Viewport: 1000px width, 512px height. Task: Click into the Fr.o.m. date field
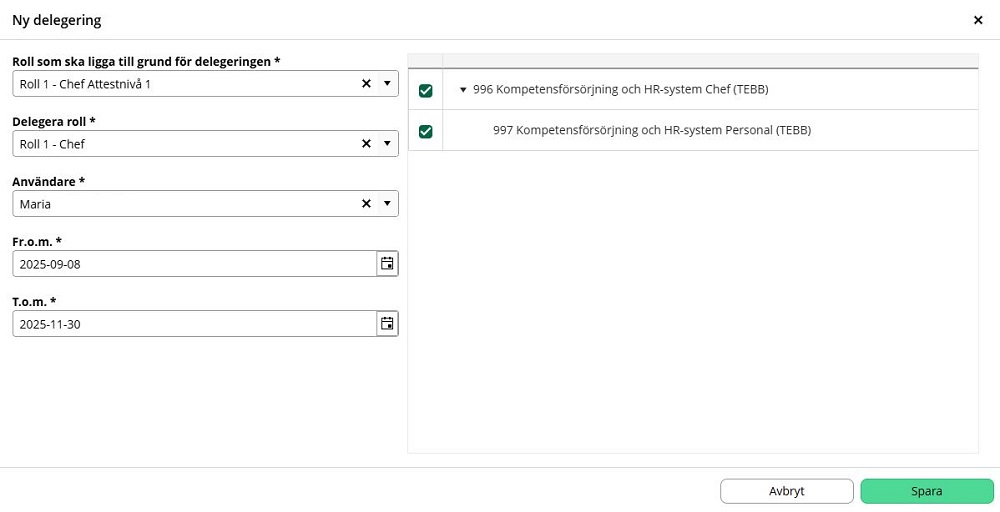point(190,264)
